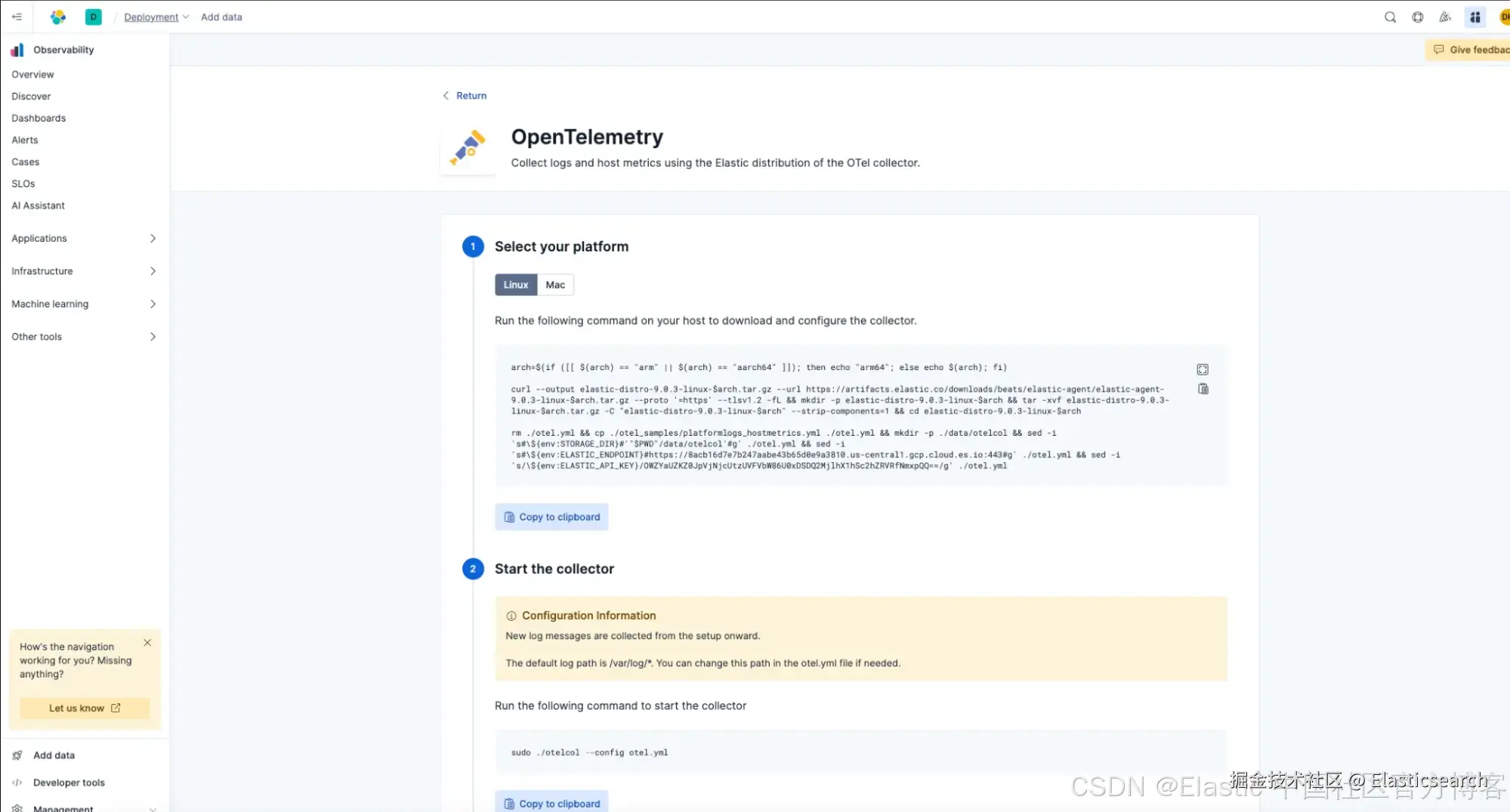Click the Select your platform heading
Screen dimensions: 1510x812
[x=561, y=247]
